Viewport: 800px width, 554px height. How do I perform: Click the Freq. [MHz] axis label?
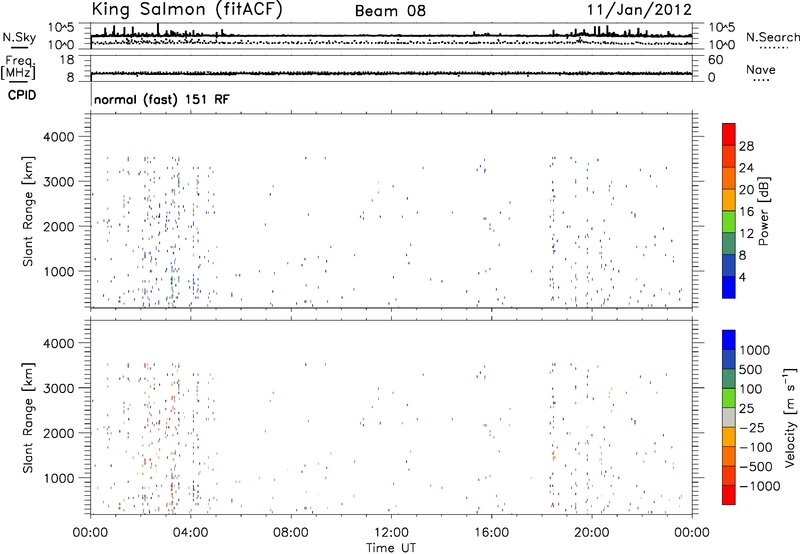pyautogui.click(x=18, y=67)
